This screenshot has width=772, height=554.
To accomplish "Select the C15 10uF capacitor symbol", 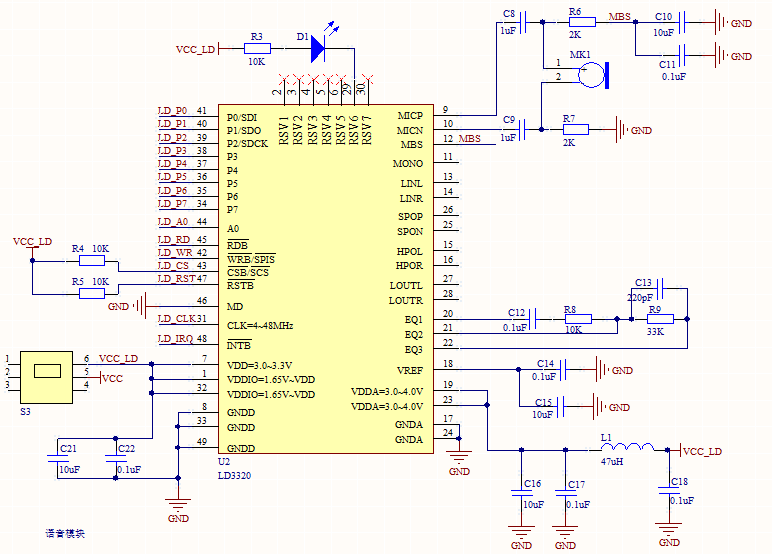I will pos(560,407).
